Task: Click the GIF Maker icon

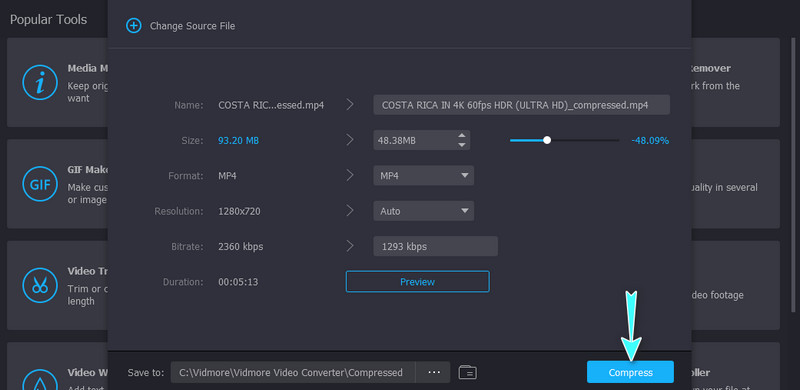Action: (40, 184)
